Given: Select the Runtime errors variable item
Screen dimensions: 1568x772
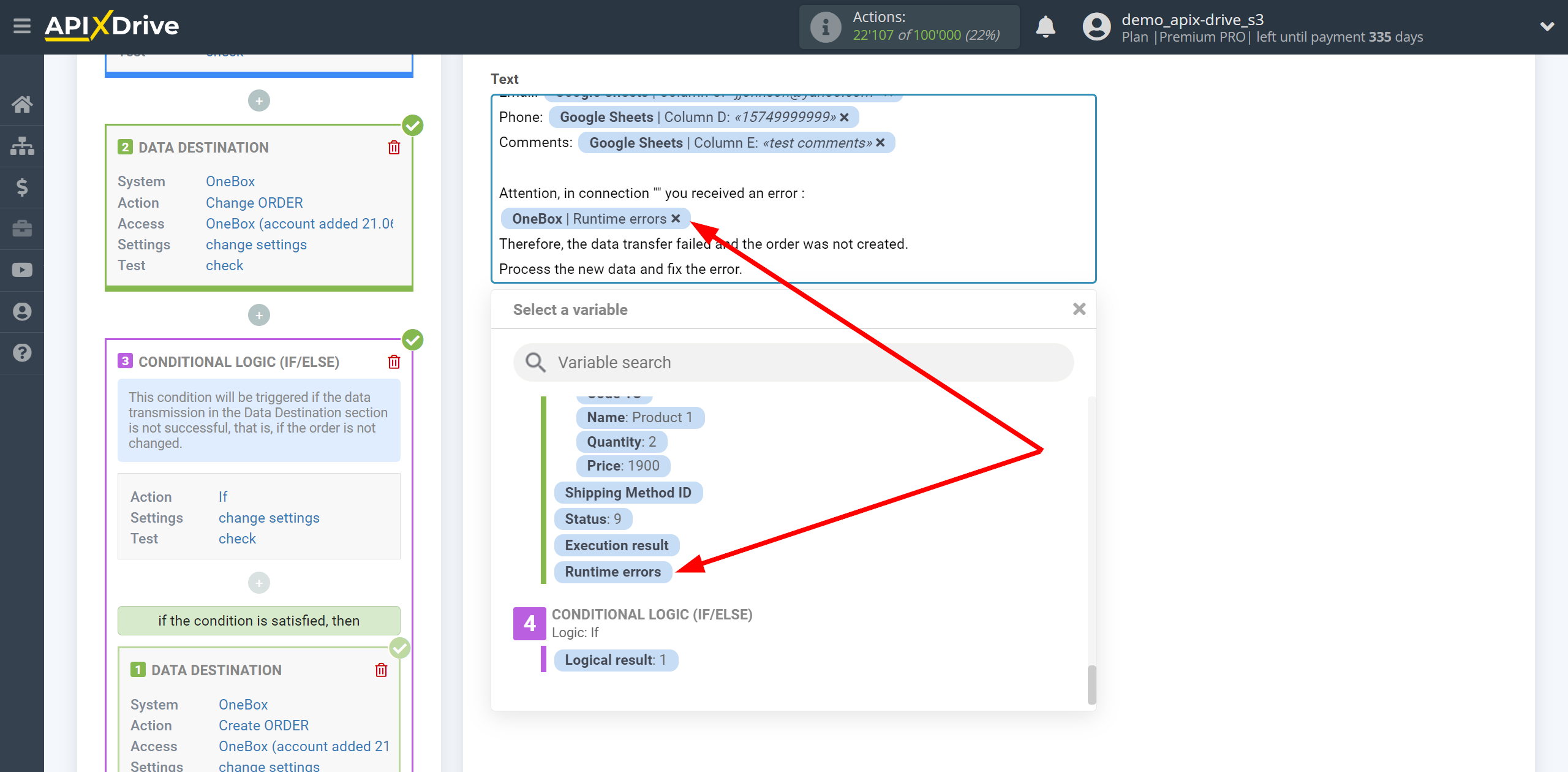Looking at the screenshot, I should click(613, 571).
